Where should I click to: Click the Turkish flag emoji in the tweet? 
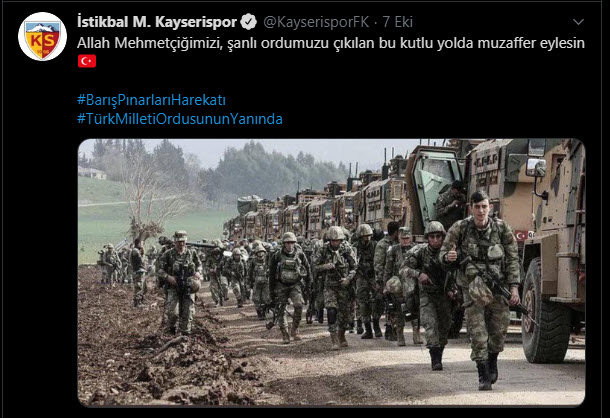[87, 61]
